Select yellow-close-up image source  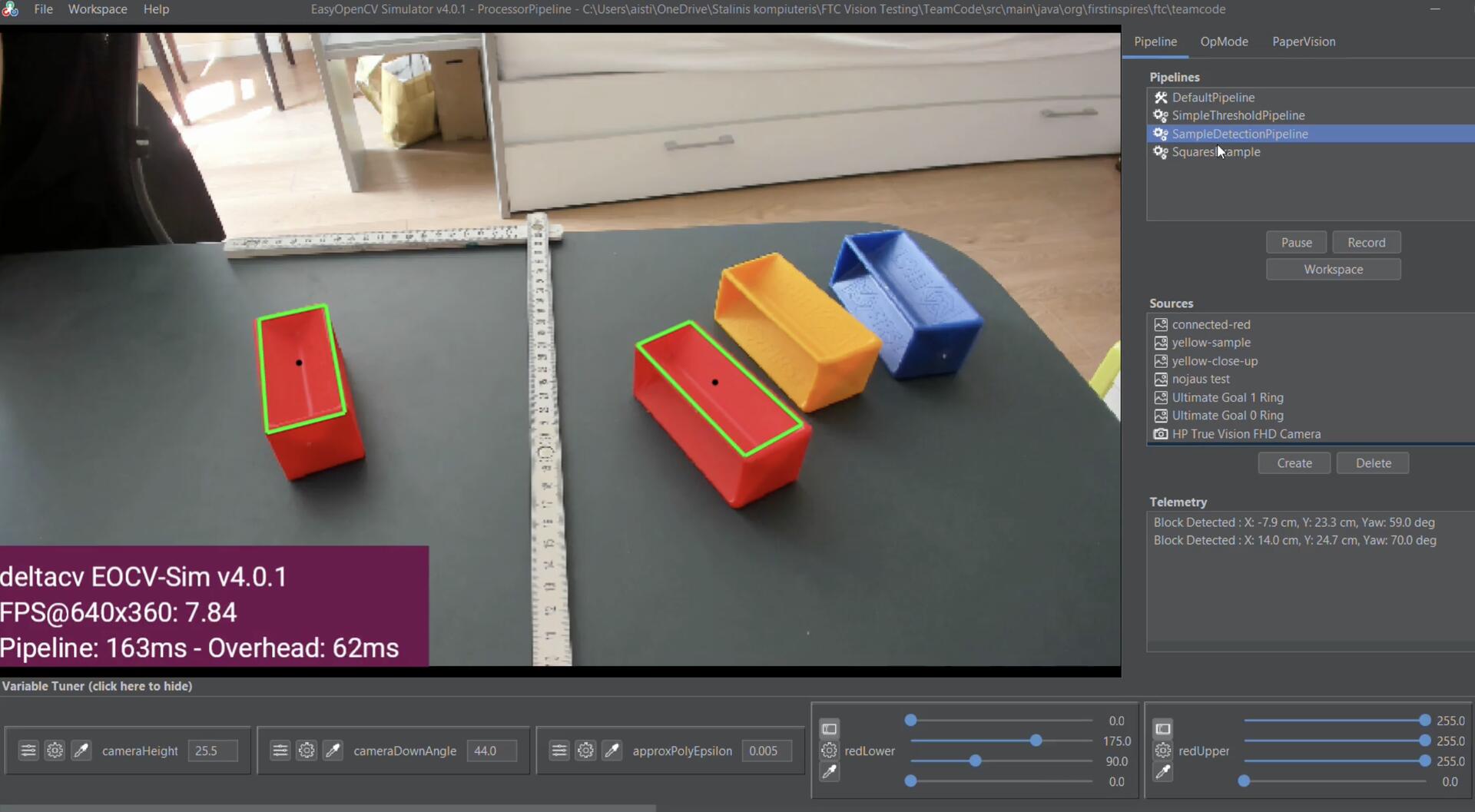tap(1311, 361)
